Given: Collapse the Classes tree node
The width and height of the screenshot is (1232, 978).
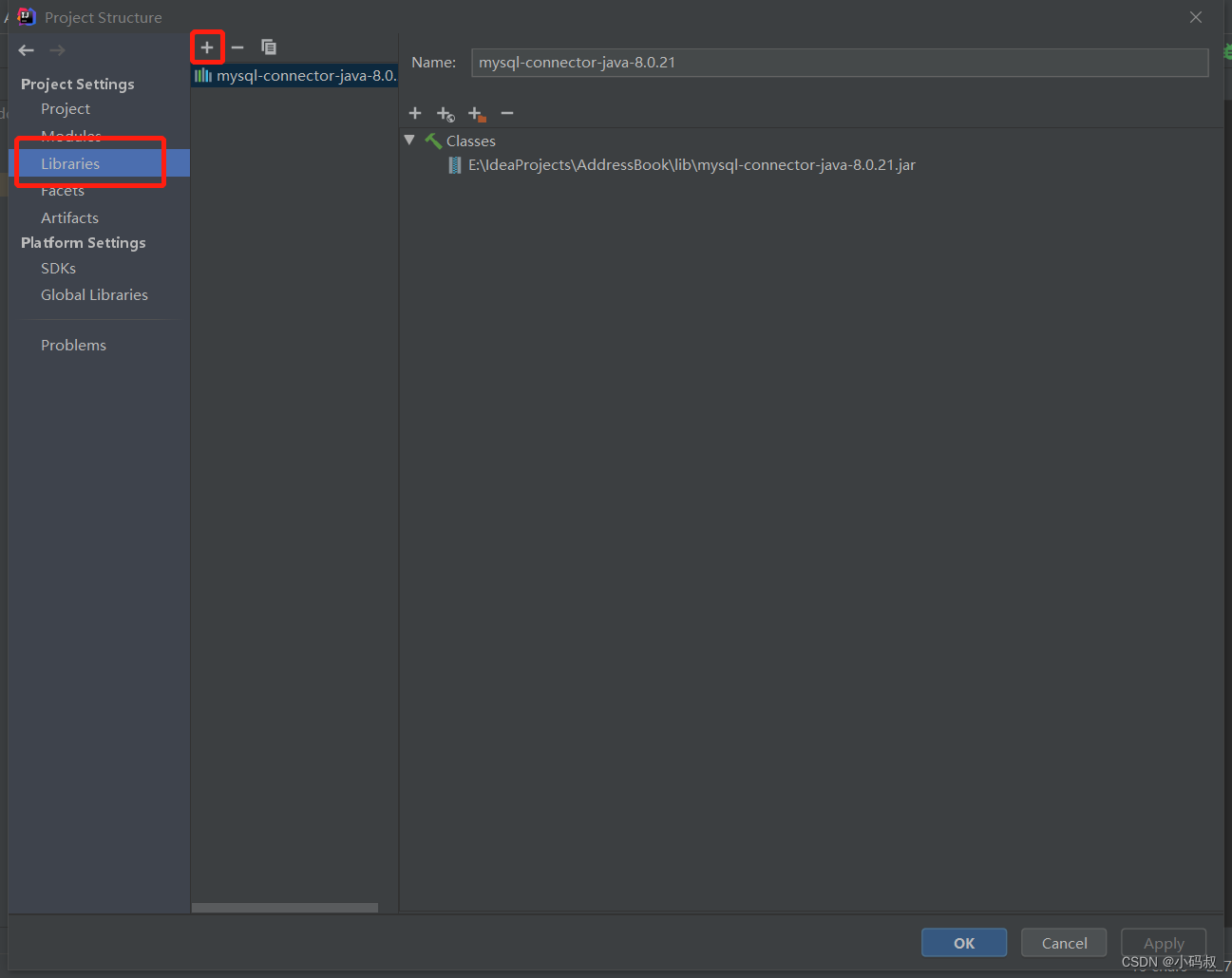Looking at the screenshot, I should [409, 140].
